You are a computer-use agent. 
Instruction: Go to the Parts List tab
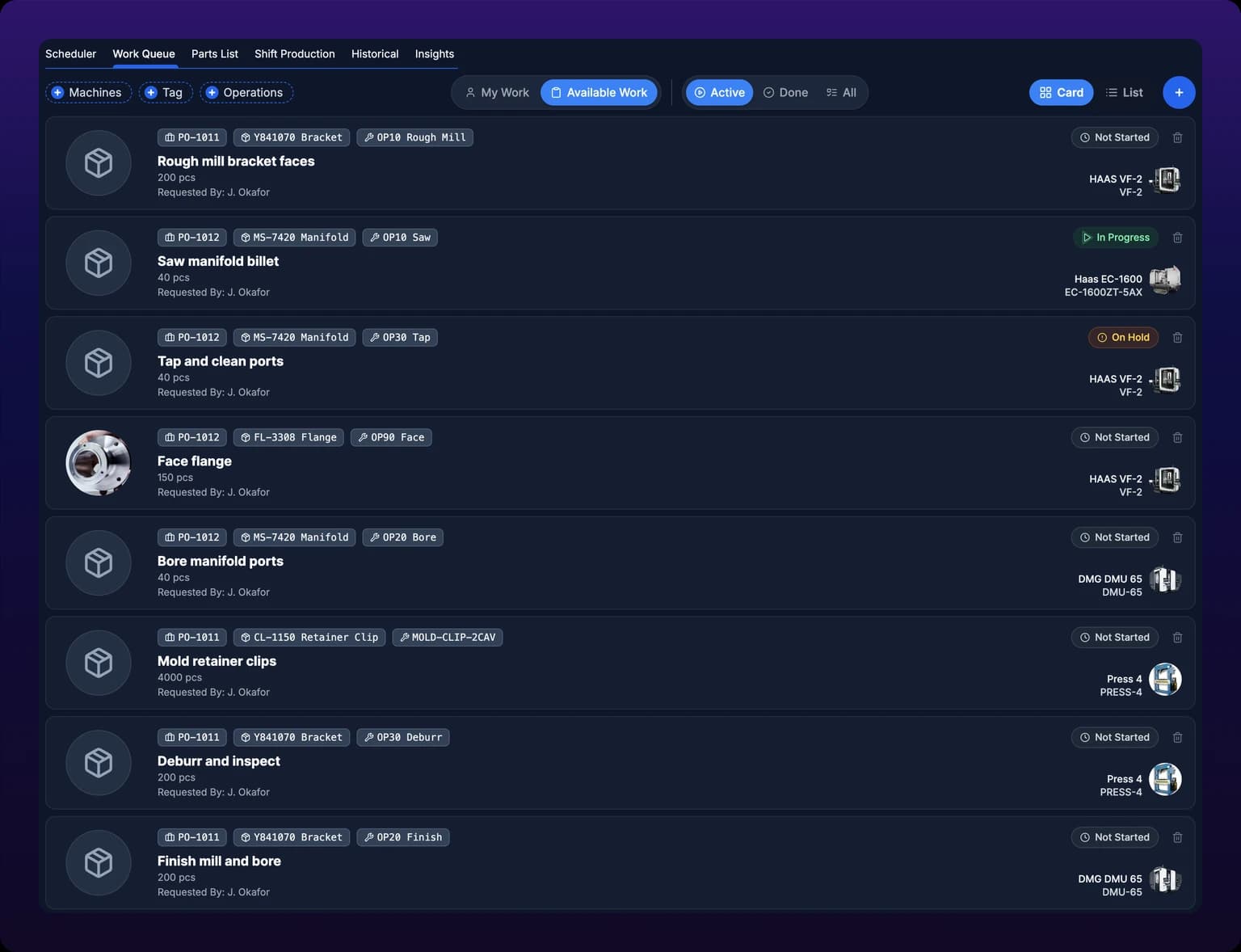(x=215, y=54)
